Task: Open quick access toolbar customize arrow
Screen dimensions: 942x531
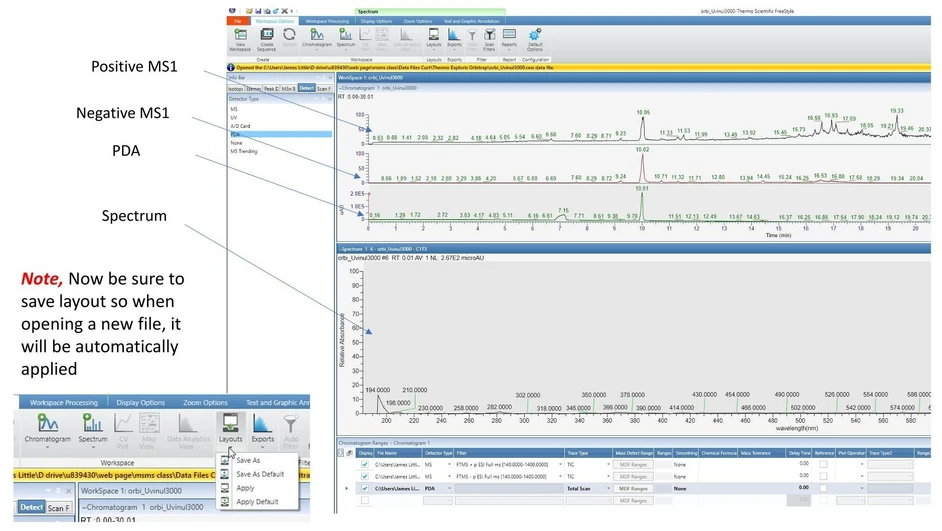Action: coord(293,11)
